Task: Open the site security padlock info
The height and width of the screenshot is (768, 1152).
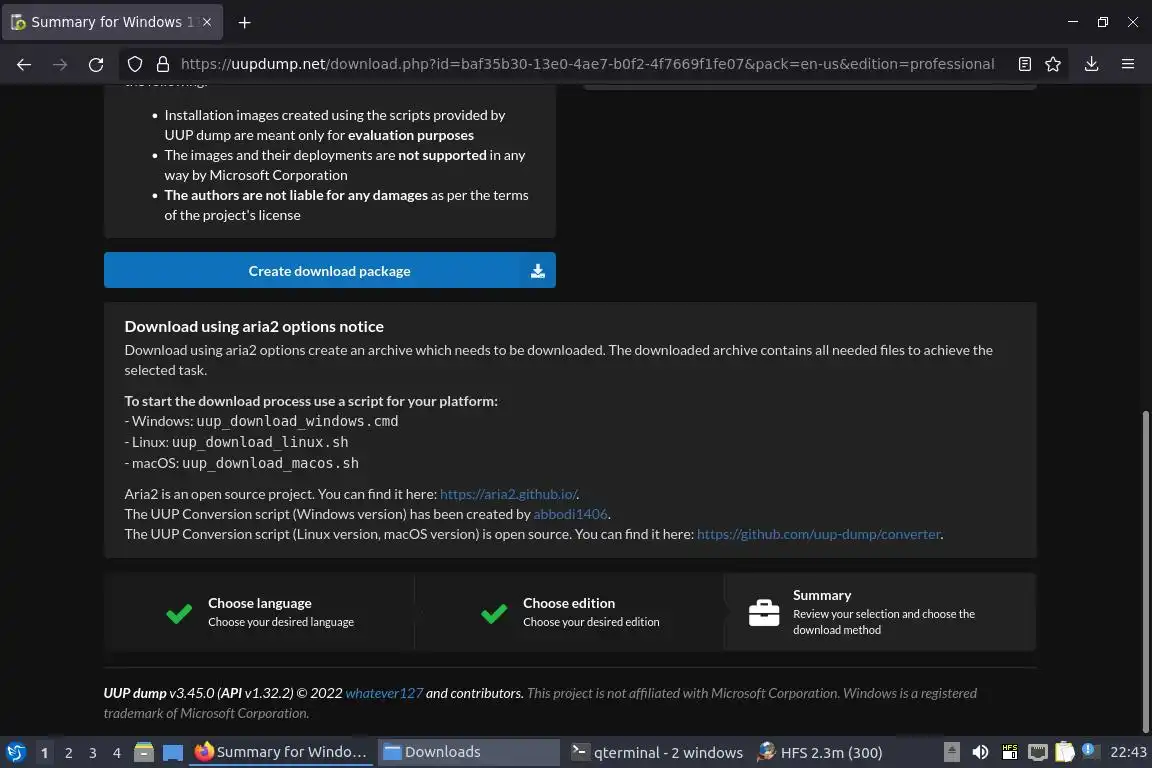Action: [163, 64]
